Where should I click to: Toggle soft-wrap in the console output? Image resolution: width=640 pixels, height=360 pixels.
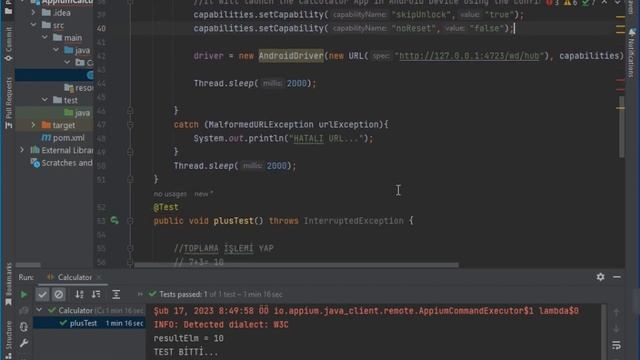click(x=616, y=345)
